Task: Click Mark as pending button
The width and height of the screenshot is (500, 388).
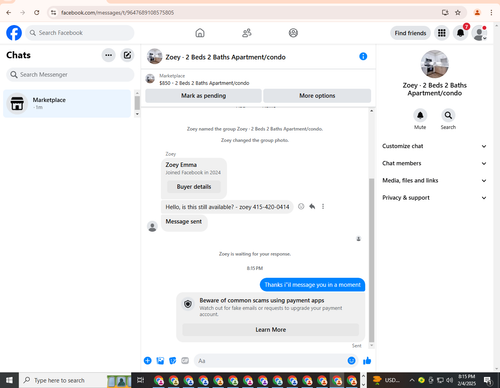Action: [x=203, y=96]
